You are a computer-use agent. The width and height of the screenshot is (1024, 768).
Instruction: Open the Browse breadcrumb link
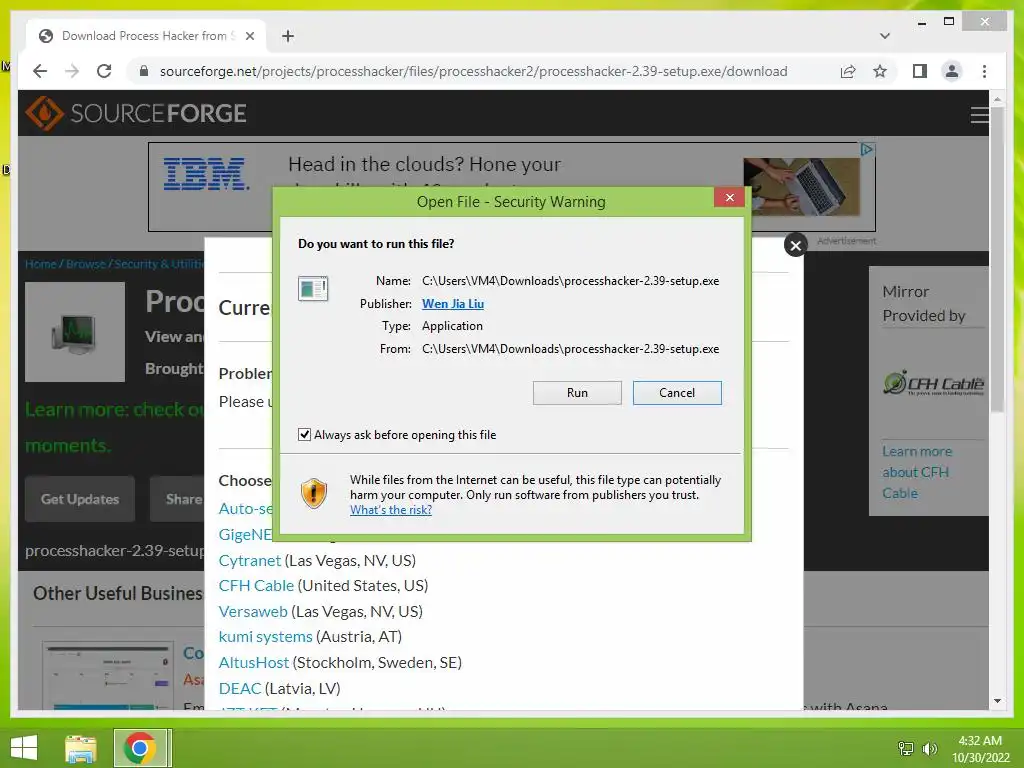pyautogui.click(x=86, y=264)
